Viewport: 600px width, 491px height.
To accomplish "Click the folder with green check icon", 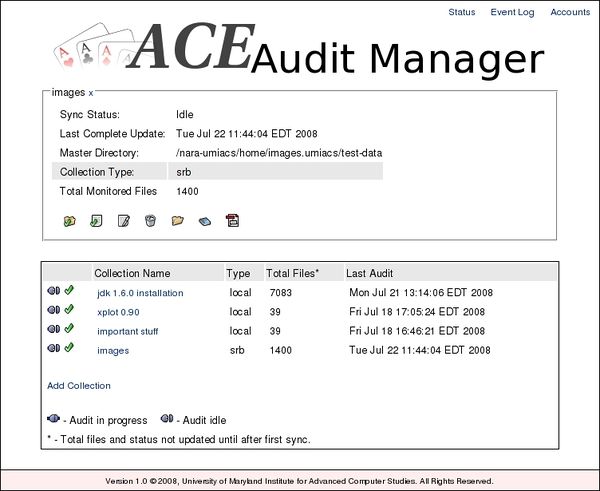I will point(69,221).
